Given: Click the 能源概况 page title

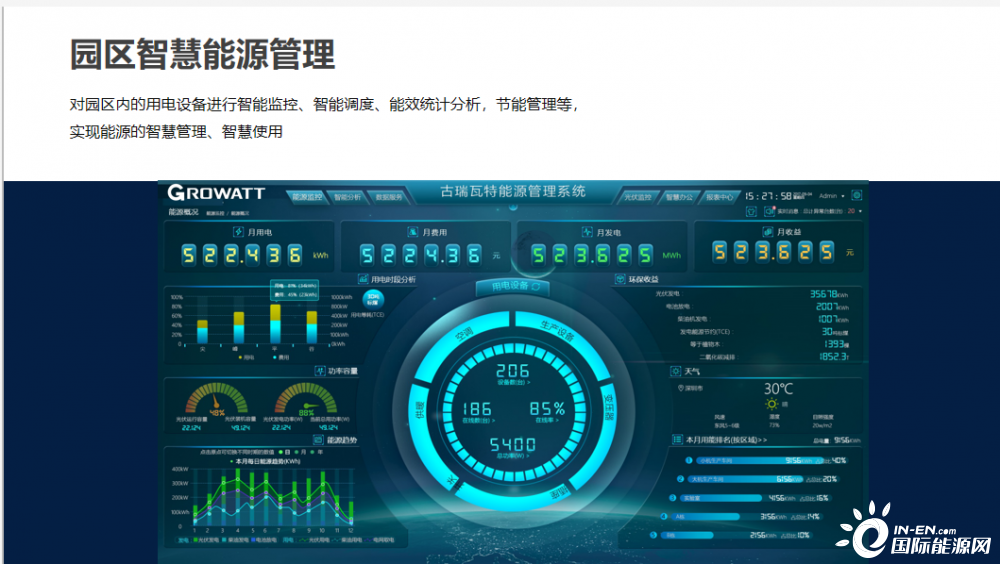Looking at the screenshot, I should (183, 212).
